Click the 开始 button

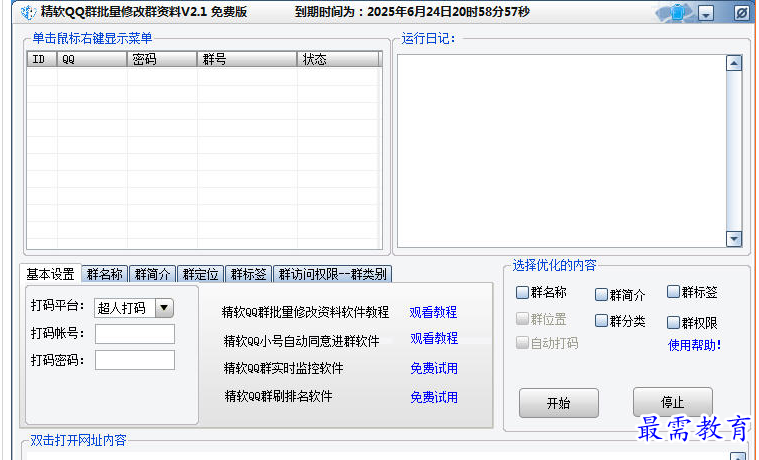pyautogui.click(x=559, y=403)
